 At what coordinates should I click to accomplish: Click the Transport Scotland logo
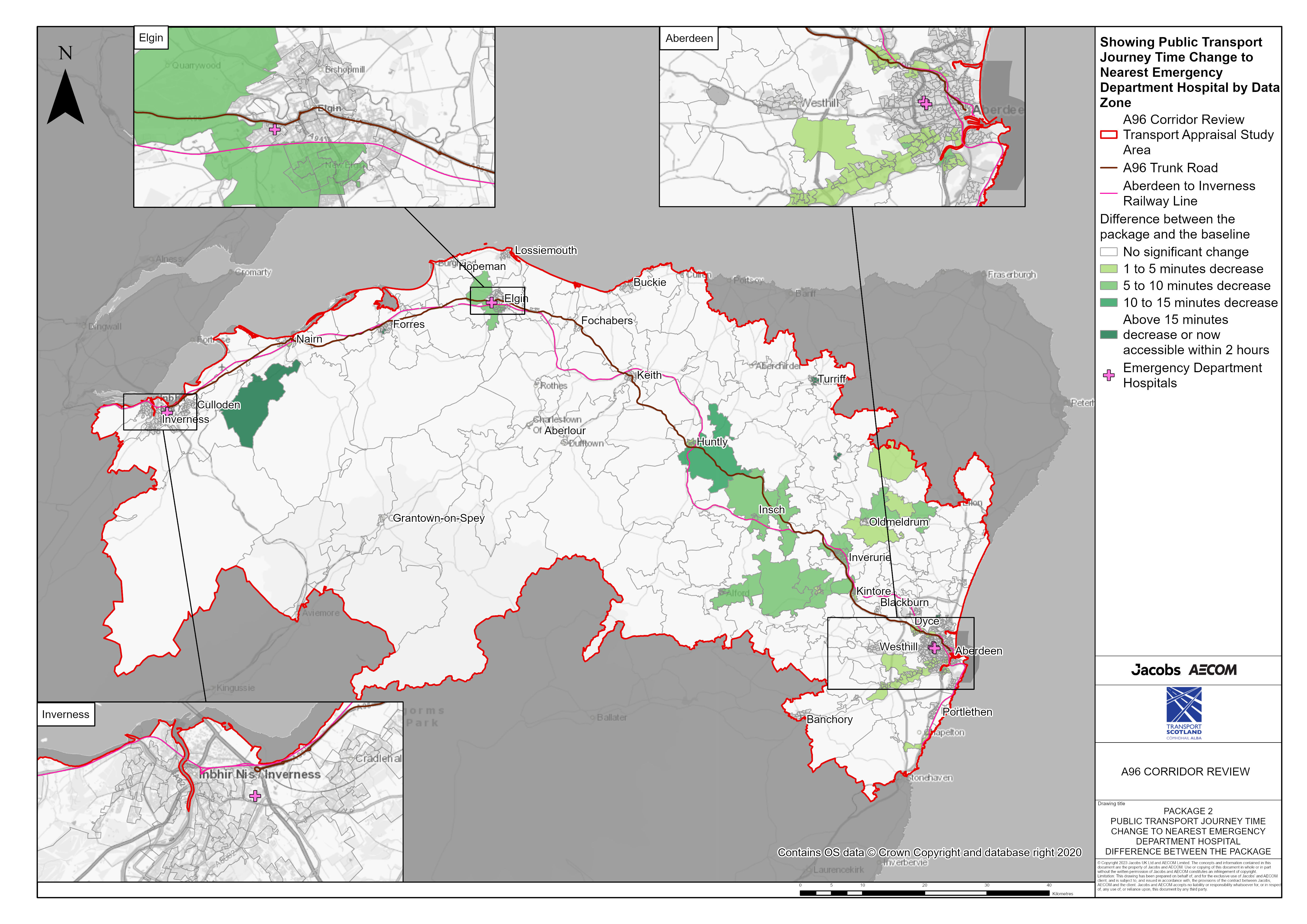pyautogui.click(x=1184, y=713)
